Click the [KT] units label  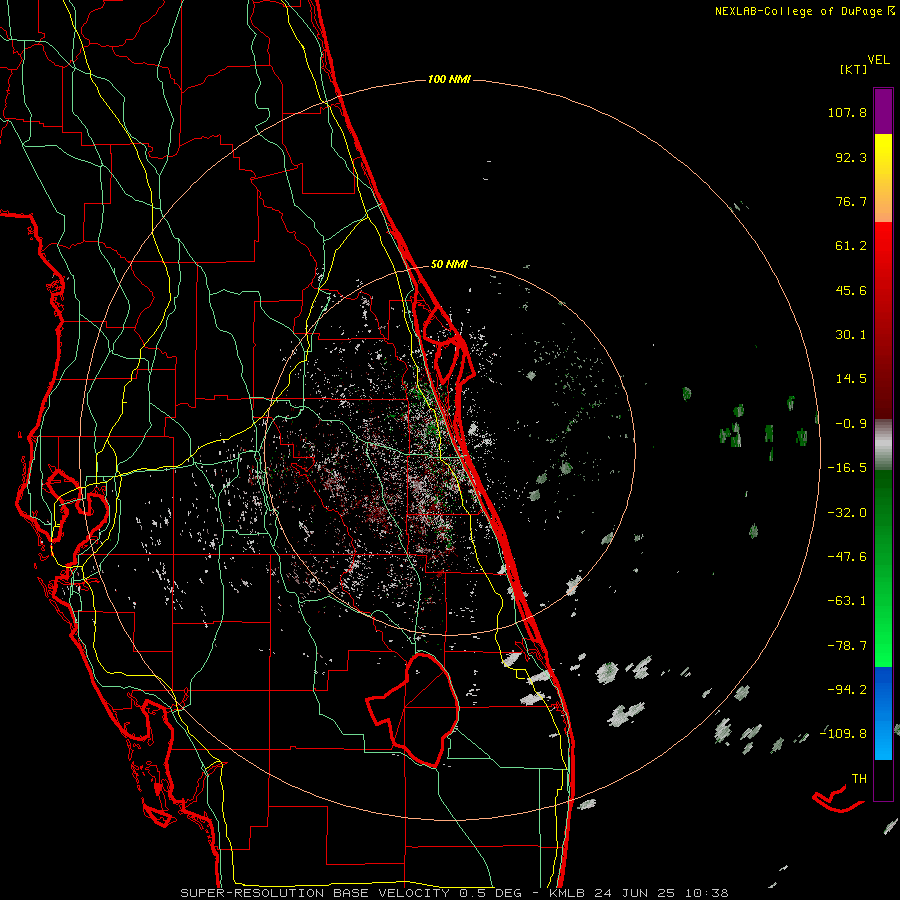854,69
